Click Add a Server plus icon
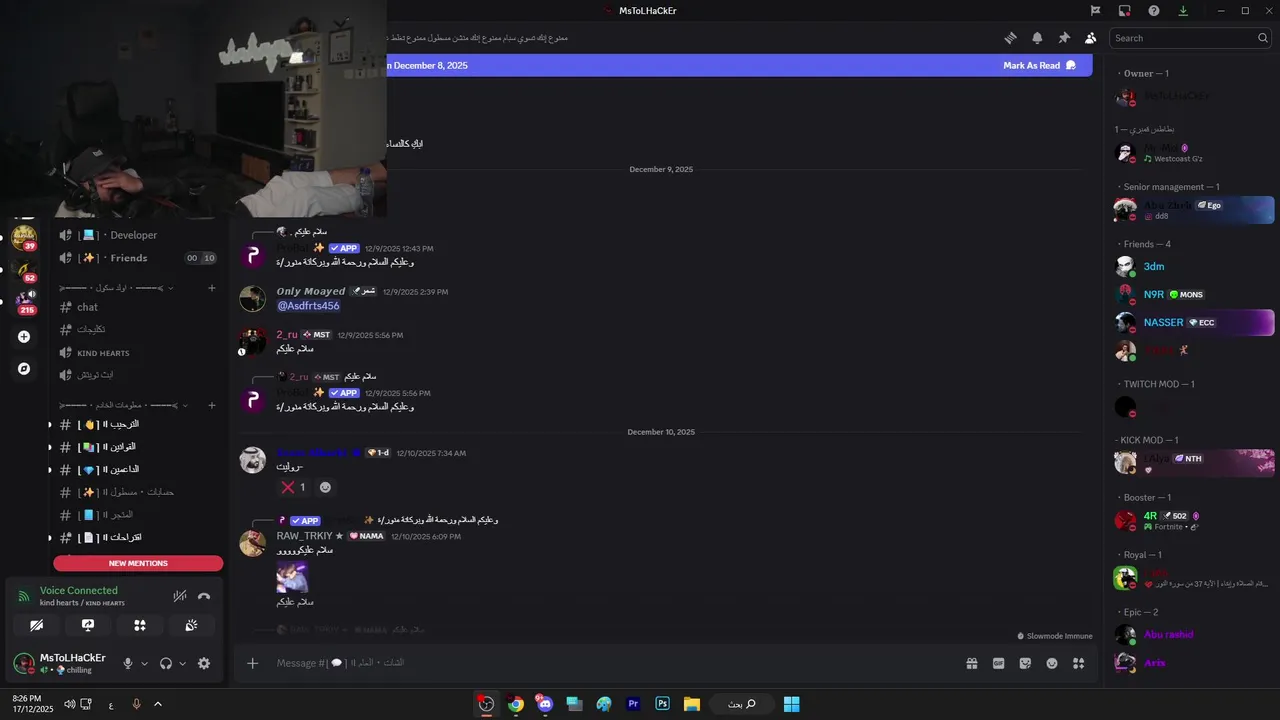 (24, 337)
